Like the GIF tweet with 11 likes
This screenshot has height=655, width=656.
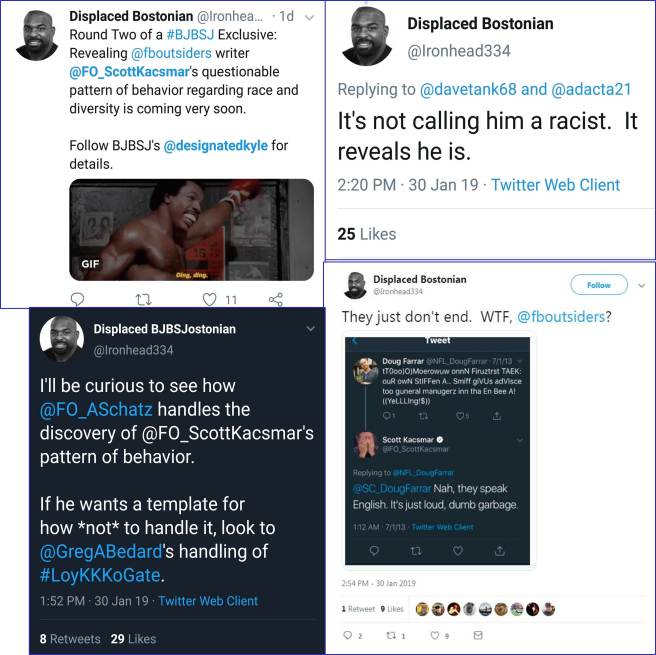[x=210, y=299]
